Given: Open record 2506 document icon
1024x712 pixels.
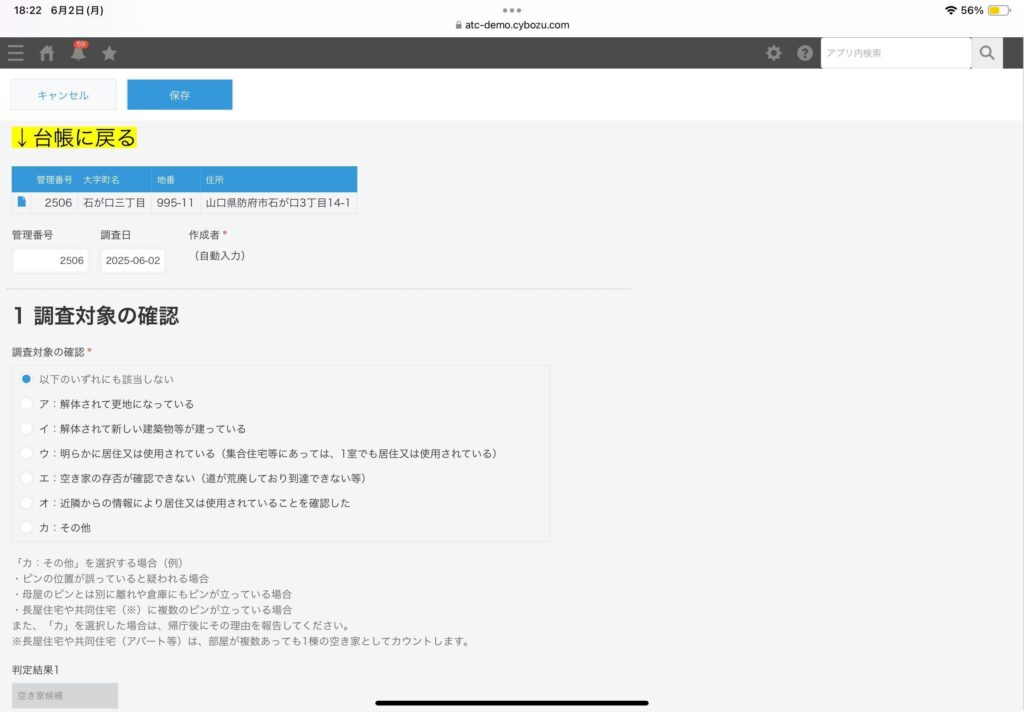Looking at the screenshot, I should [x=22, y=202].
